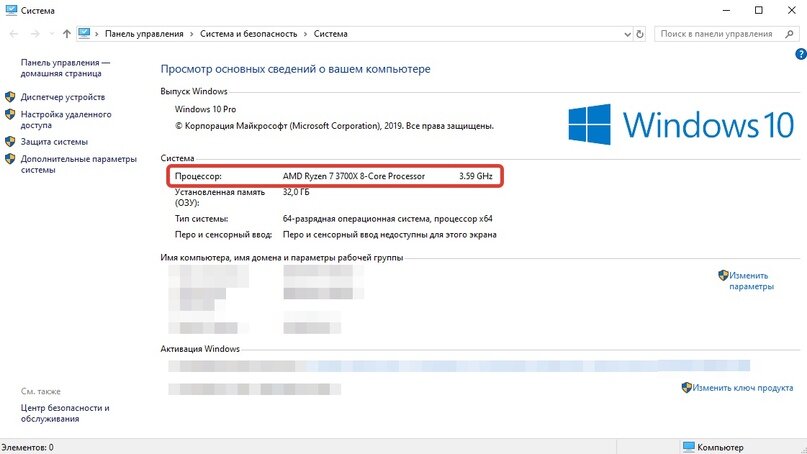Click shield icon beside 'Изменить ключ продукта'

tap(686, 388)
